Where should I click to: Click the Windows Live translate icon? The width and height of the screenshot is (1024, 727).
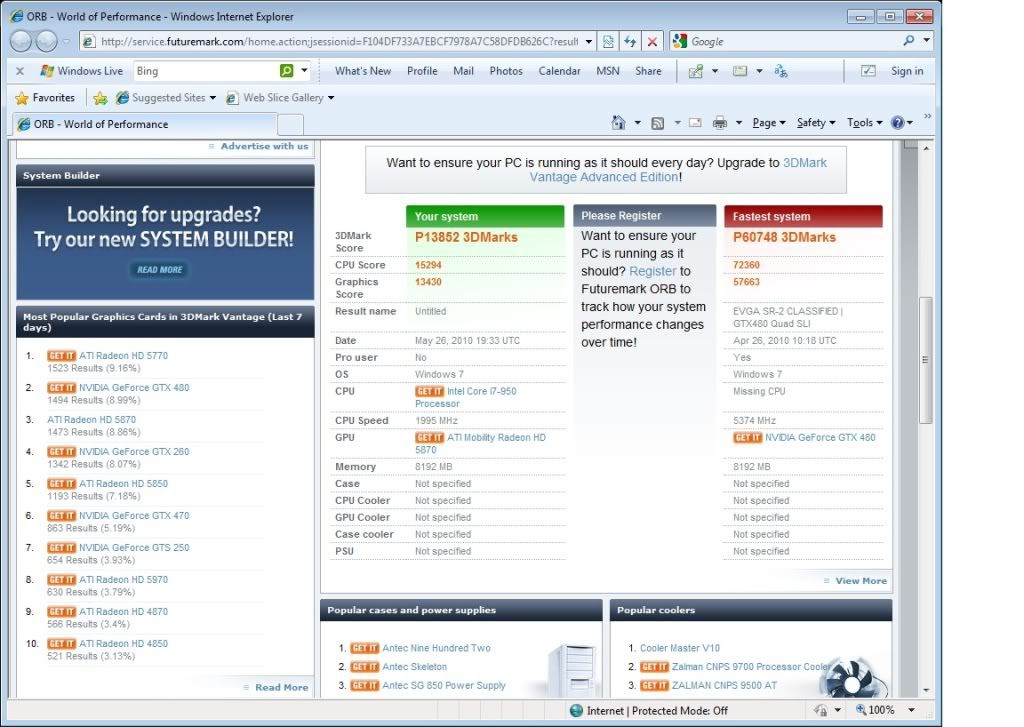tap(781, 71)
